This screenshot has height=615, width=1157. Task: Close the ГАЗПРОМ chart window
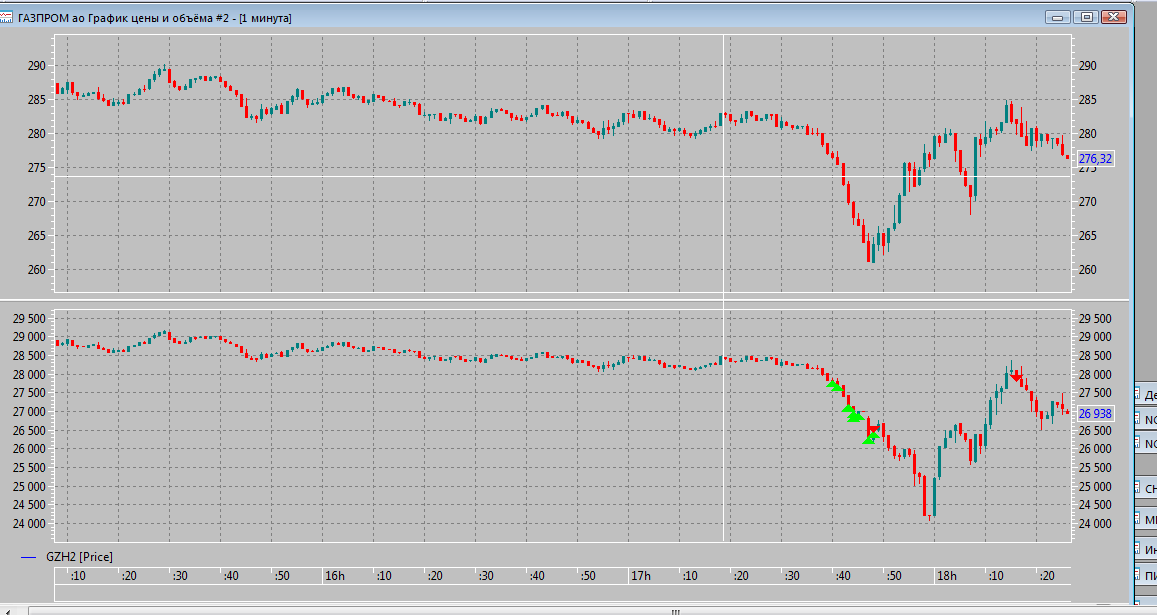pos(1114,17)
